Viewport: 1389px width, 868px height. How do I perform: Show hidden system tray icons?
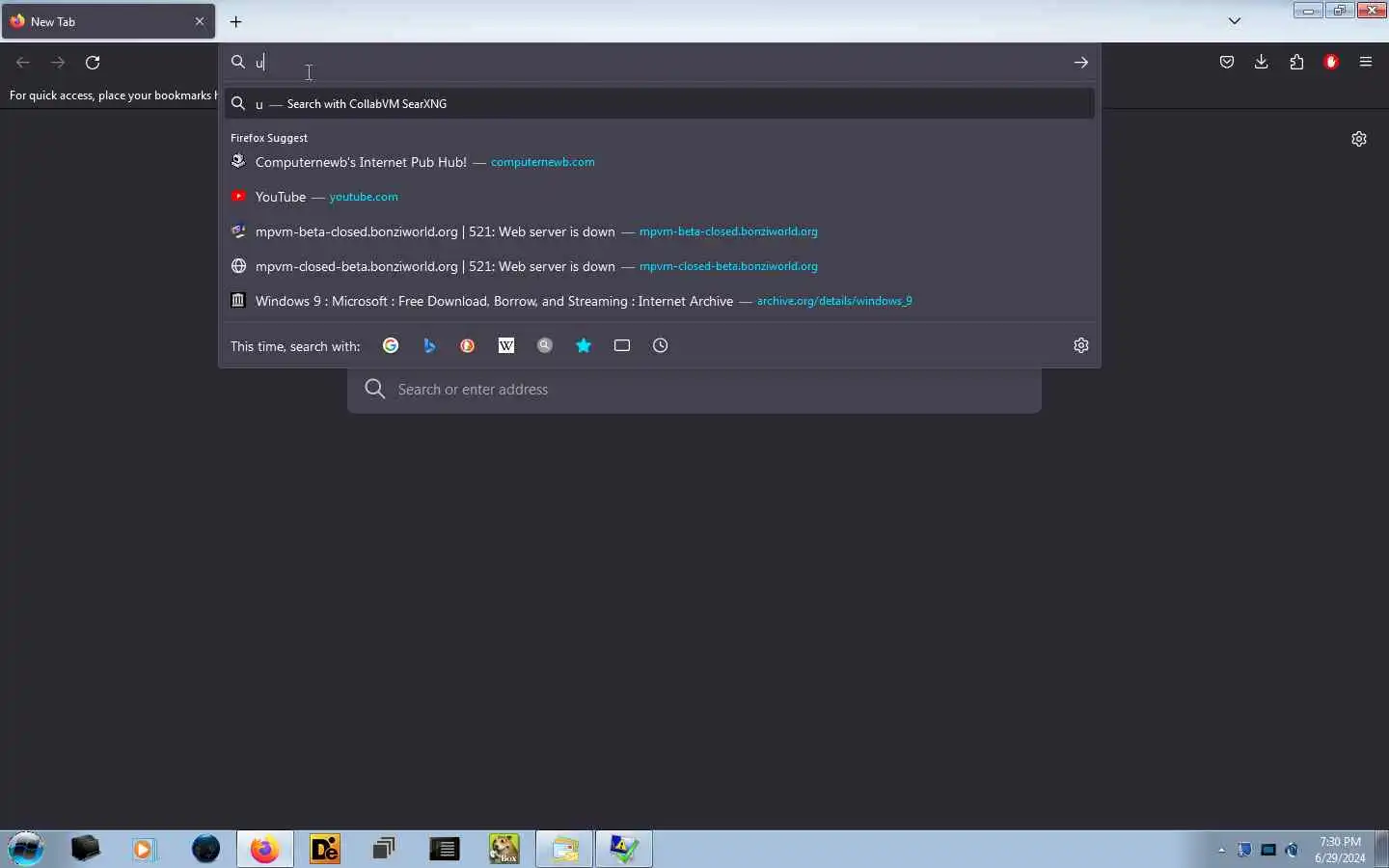(1222, 850)
